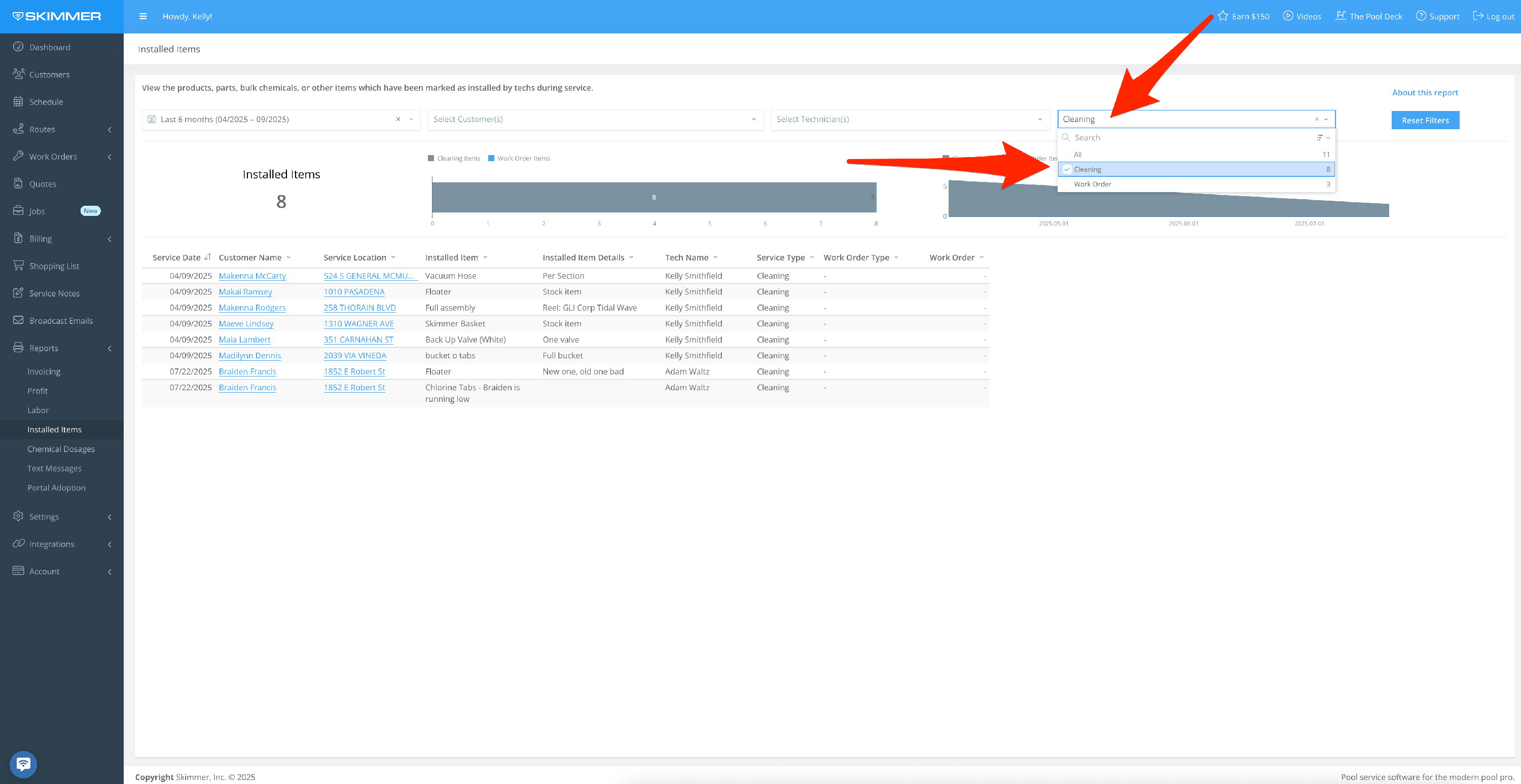Choose All option in service type list
This screenshot has width=1521, height=784.
click(1077, 155)
